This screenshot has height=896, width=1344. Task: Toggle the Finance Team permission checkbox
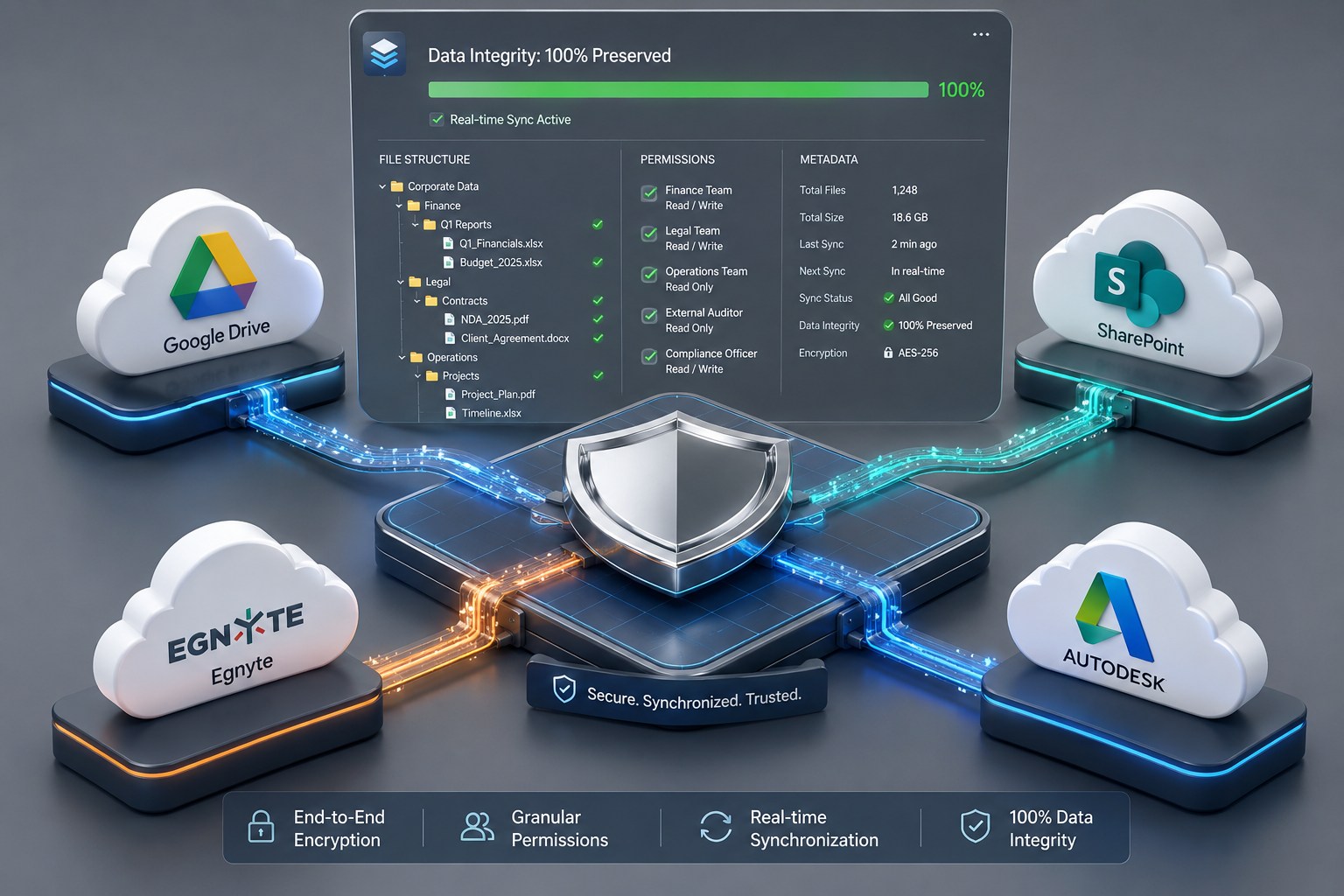click(x=649, y=193)
